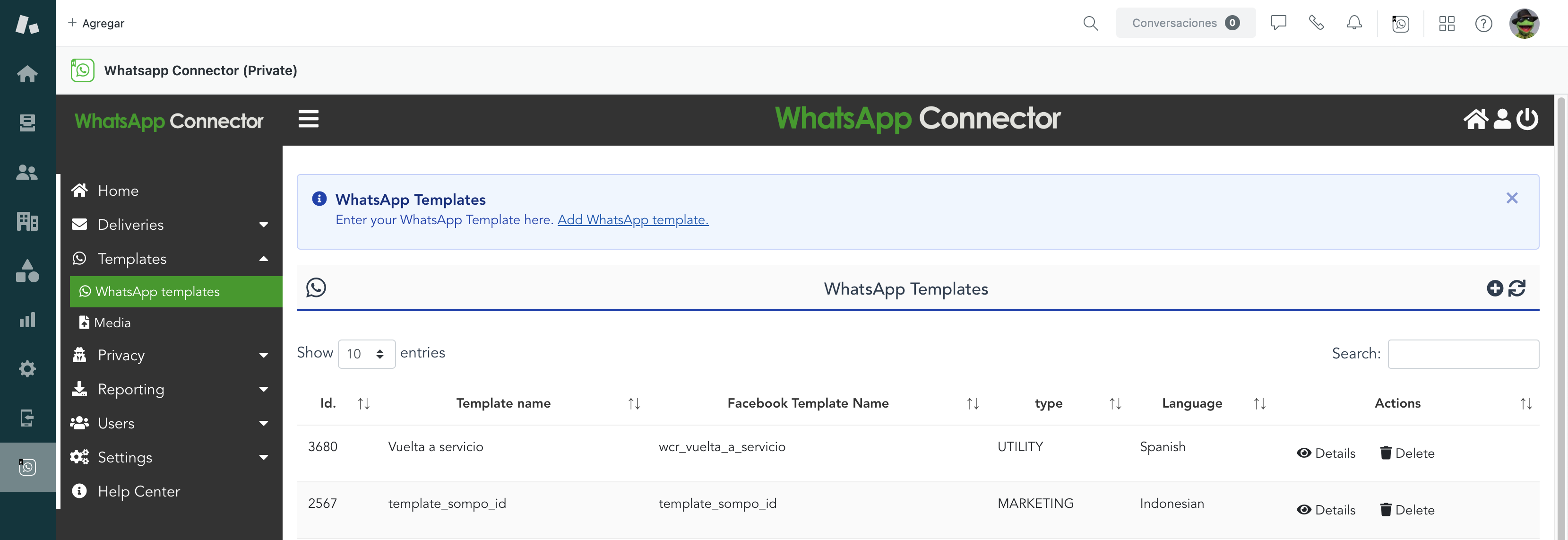This screenshot has width=1568, height=540.
Task: View Details for Vuelta a servicio template
Action: tap(1326, 453)
